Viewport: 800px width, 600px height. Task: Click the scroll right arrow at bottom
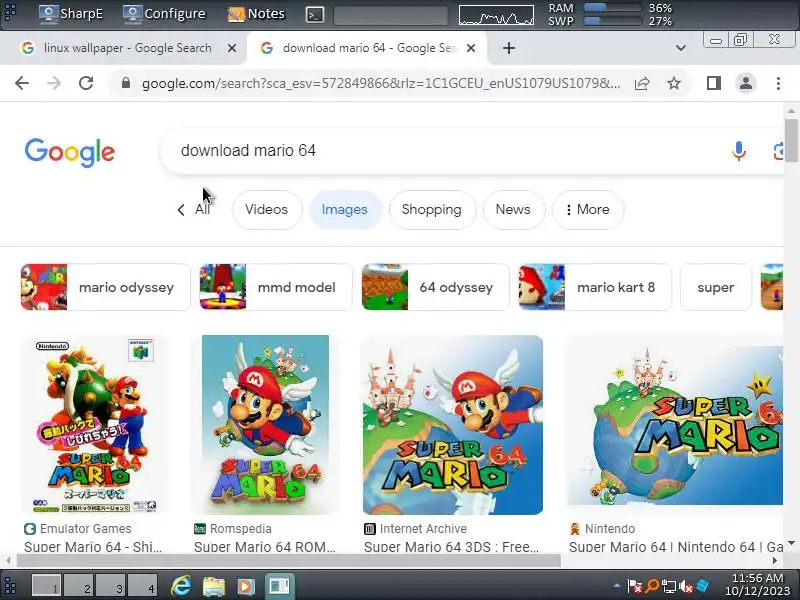pyautogui.click(x=775, y=560)
